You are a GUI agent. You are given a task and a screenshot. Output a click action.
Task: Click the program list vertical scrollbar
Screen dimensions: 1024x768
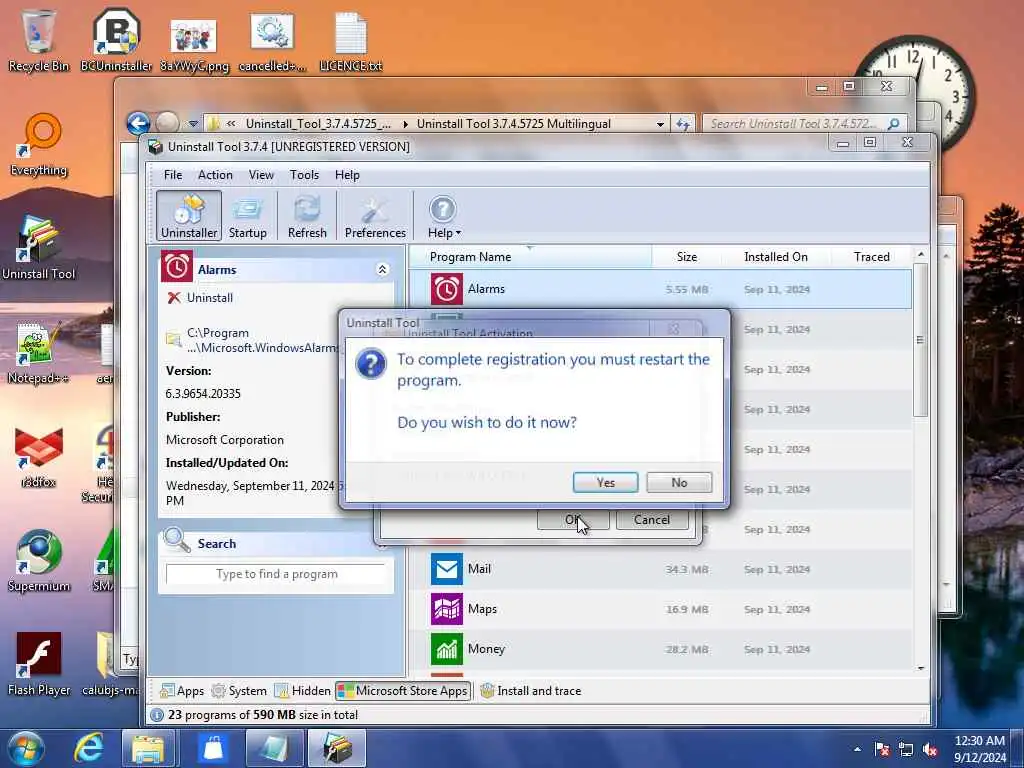click(x=921, y=340)
